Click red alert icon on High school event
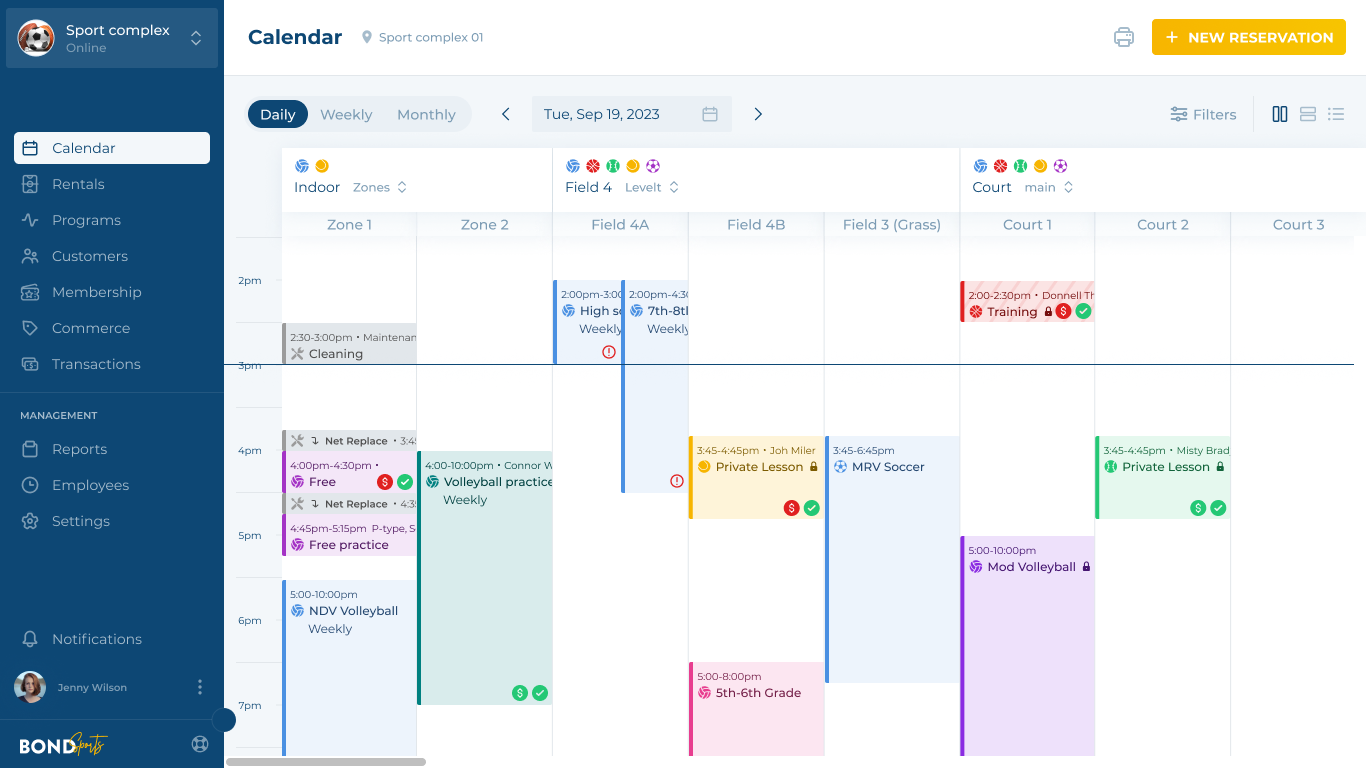 (609, 352)
